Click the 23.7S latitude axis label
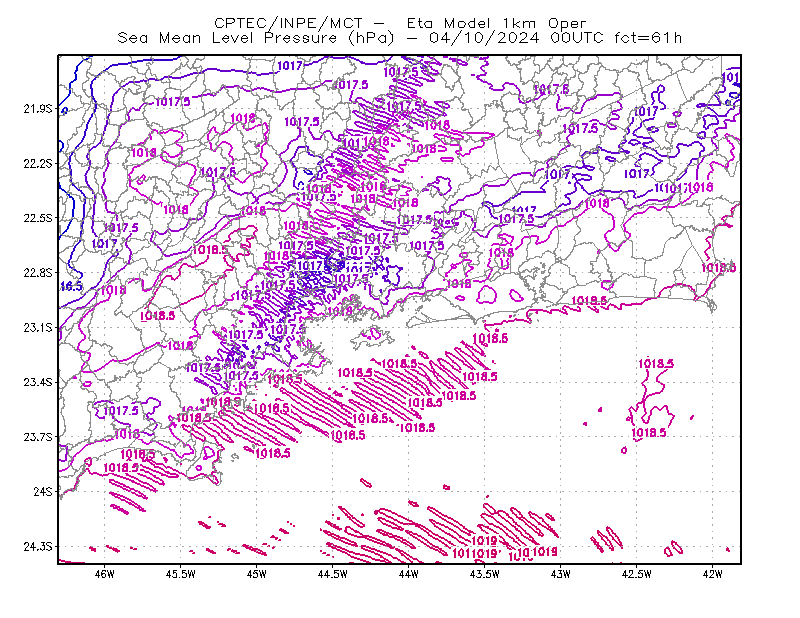 (37, 437)
